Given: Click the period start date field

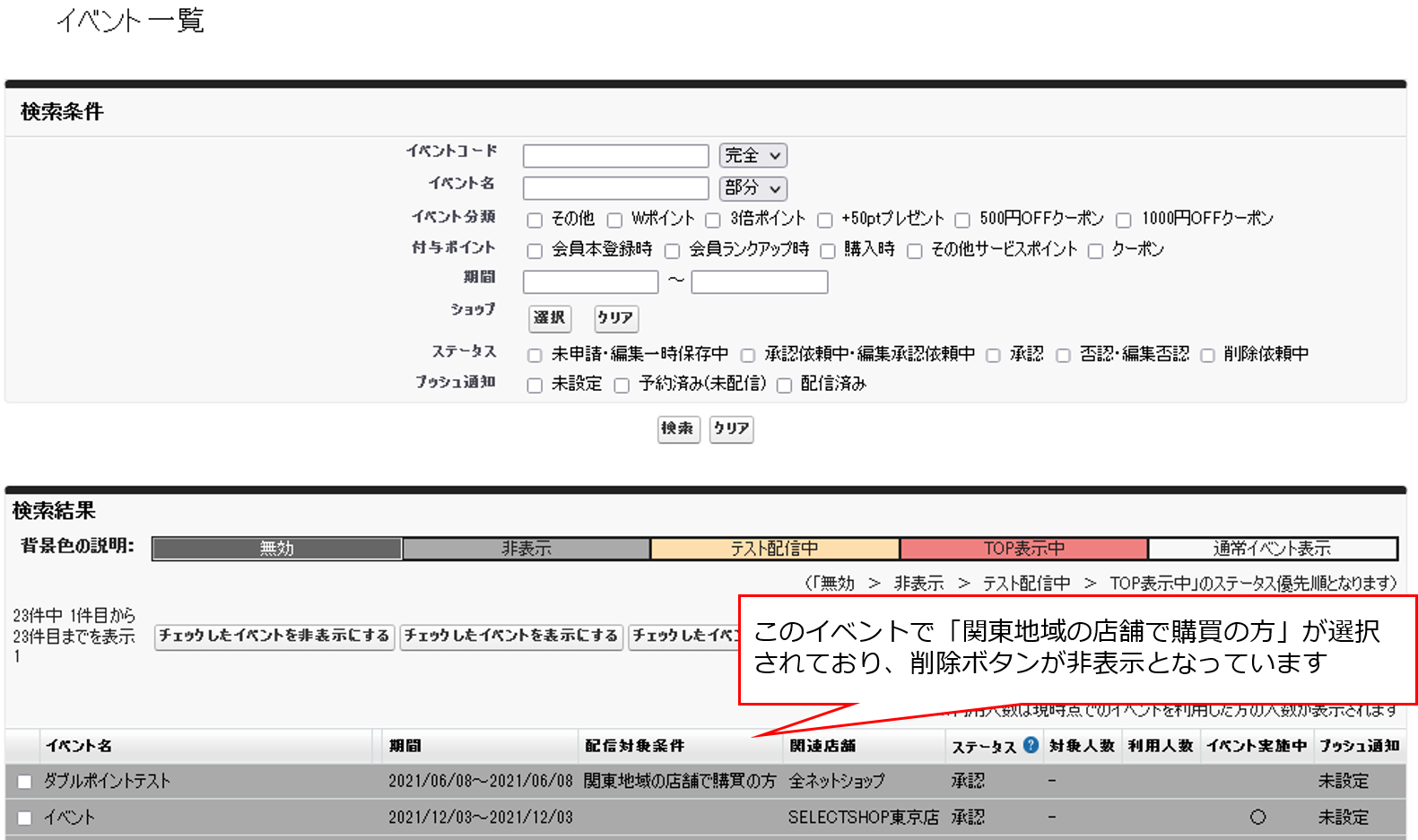Looking at the screenshot, I should [590, 282].
